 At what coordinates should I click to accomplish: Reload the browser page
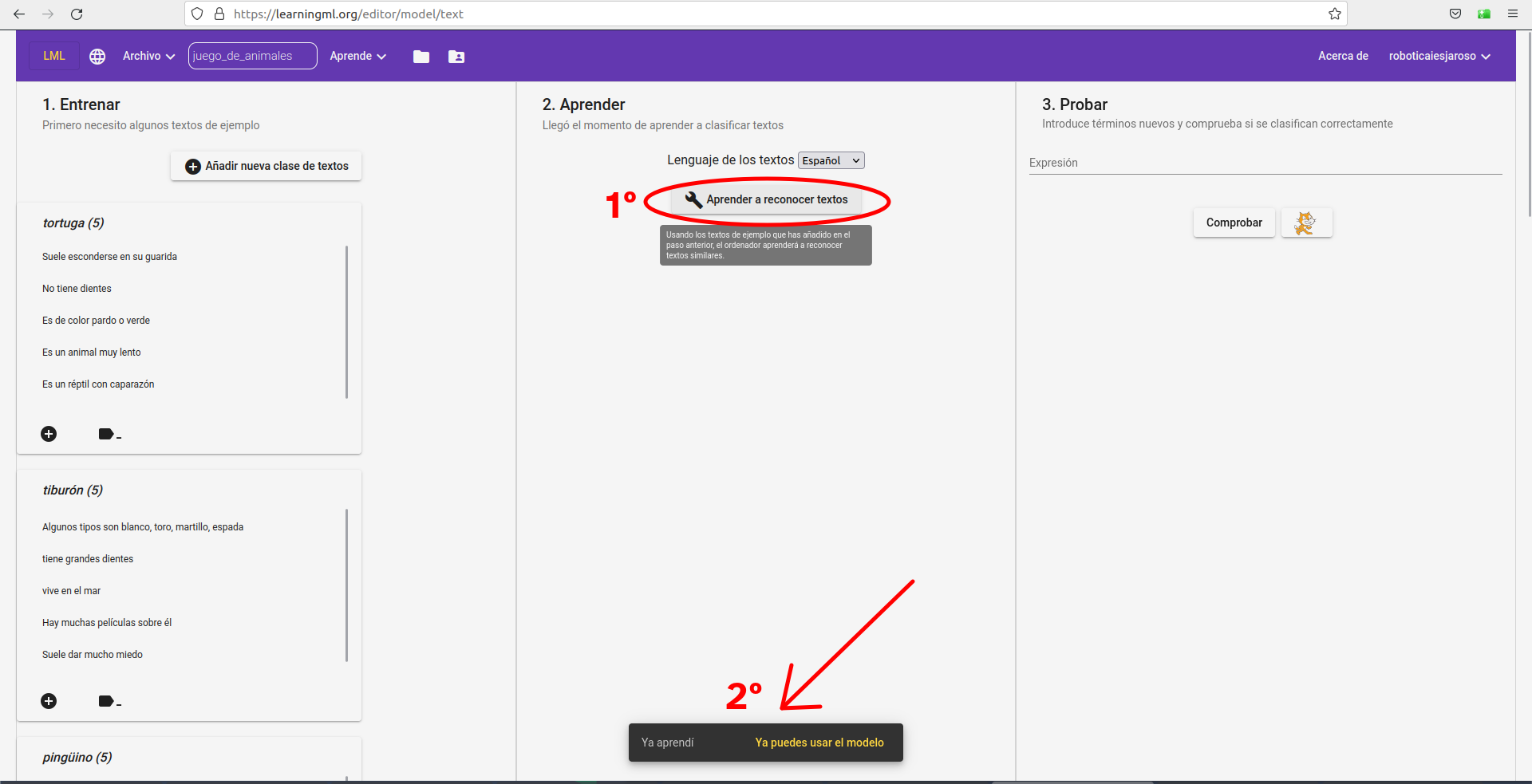pos(77,14)
